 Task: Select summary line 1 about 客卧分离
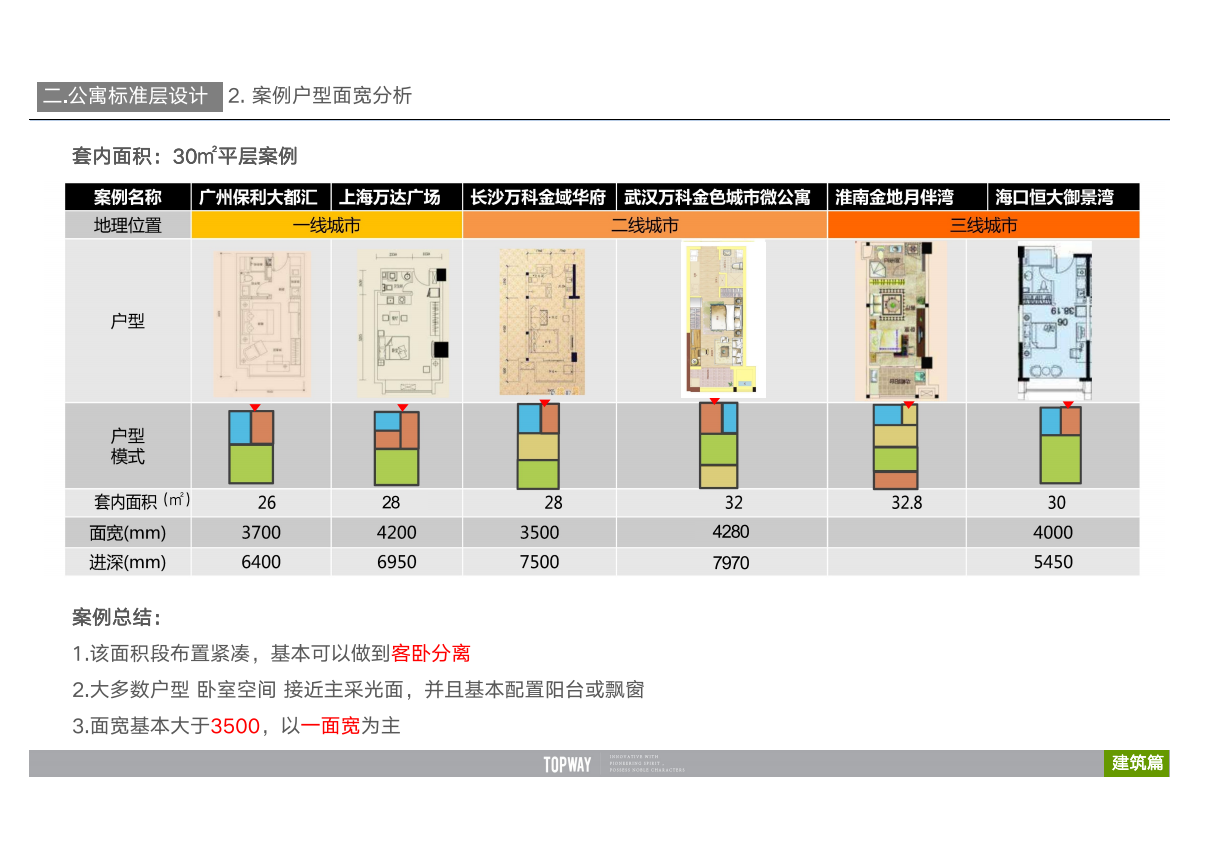271,654
